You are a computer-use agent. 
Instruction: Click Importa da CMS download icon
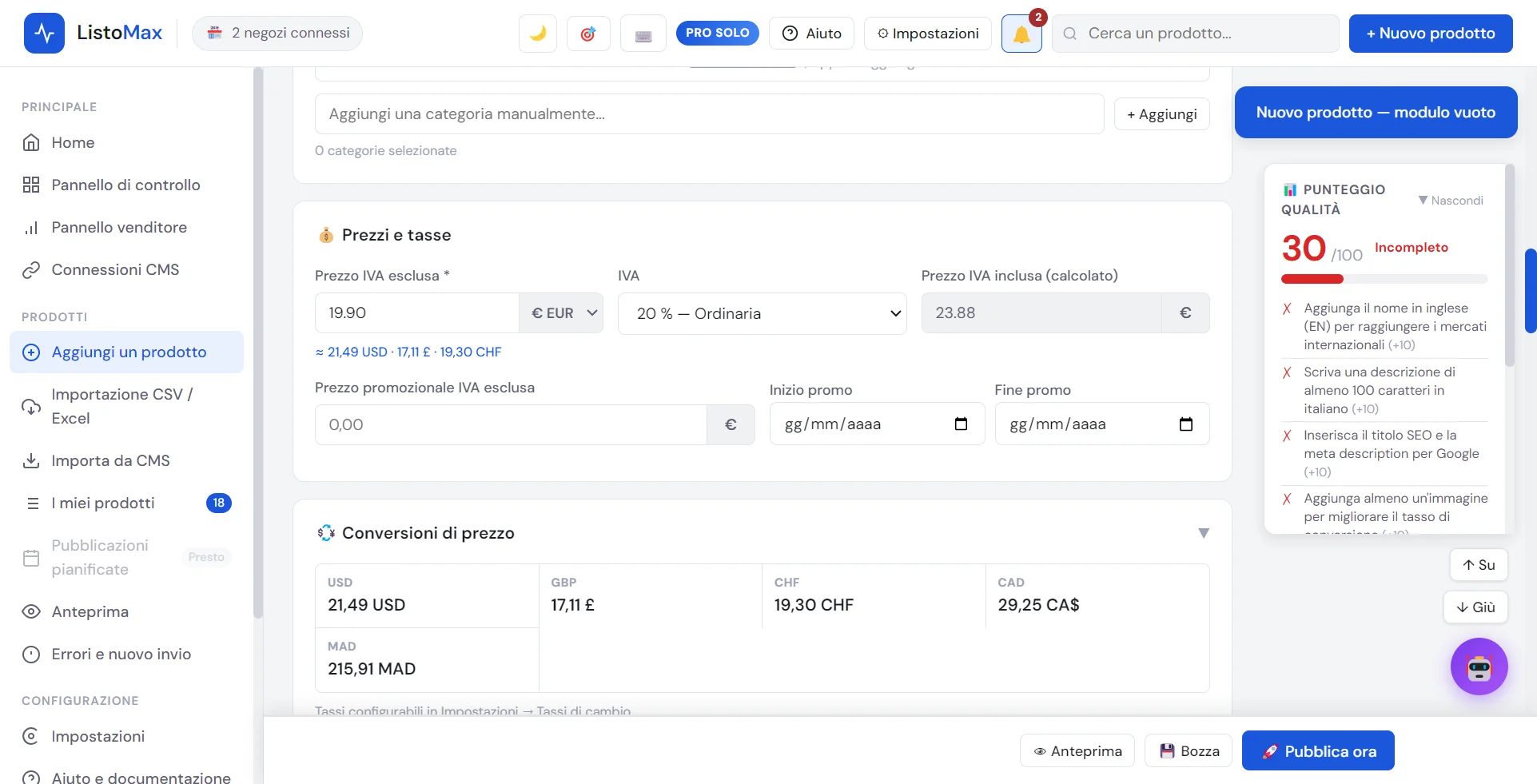(31, 460)
